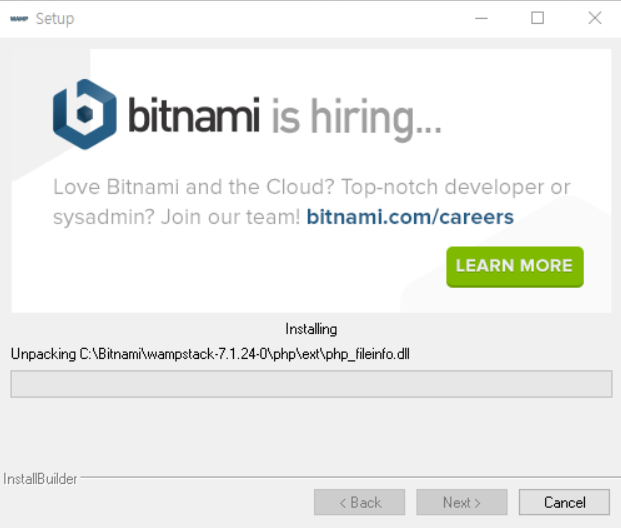Click the 'InstallBuilder' label
This screenshot has height=528, width=621.
coord(40,479)
